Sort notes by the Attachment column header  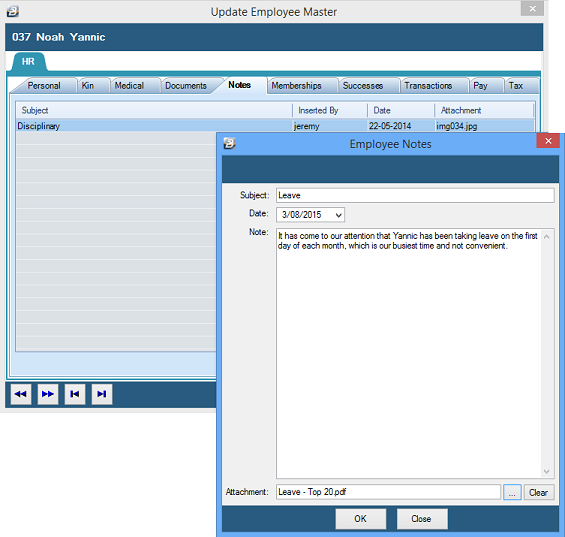click(x=484, y=110)
